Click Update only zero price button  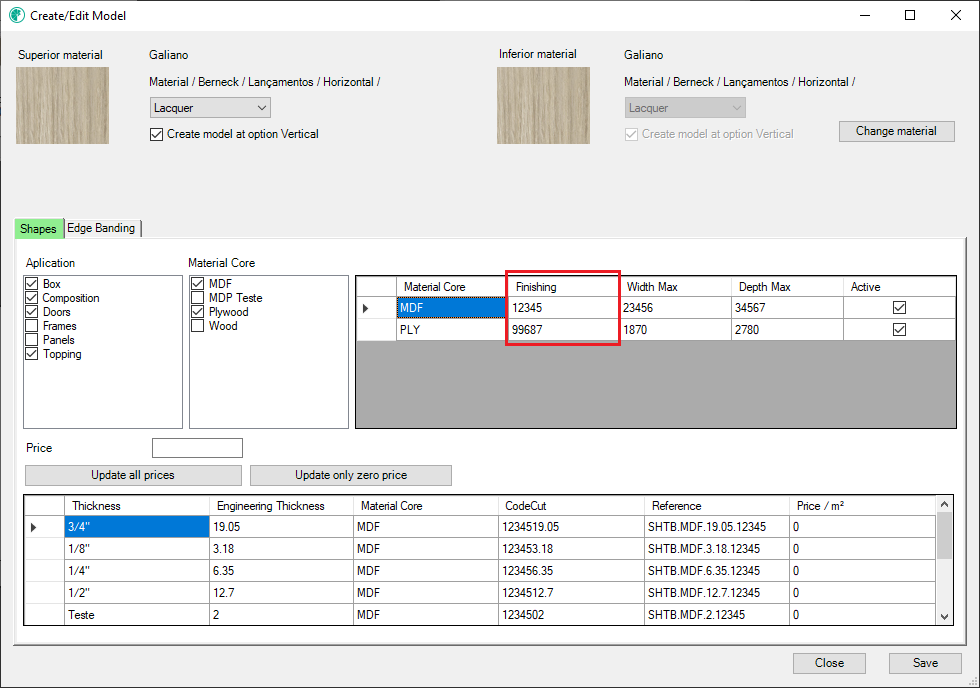350,475
